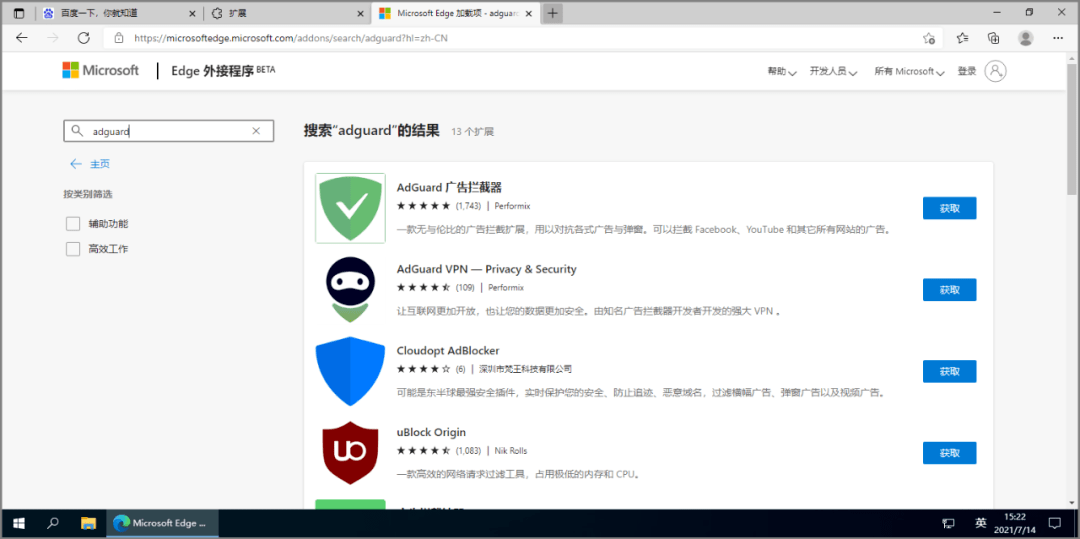Open the Collections icon

[x=993, y=38]
